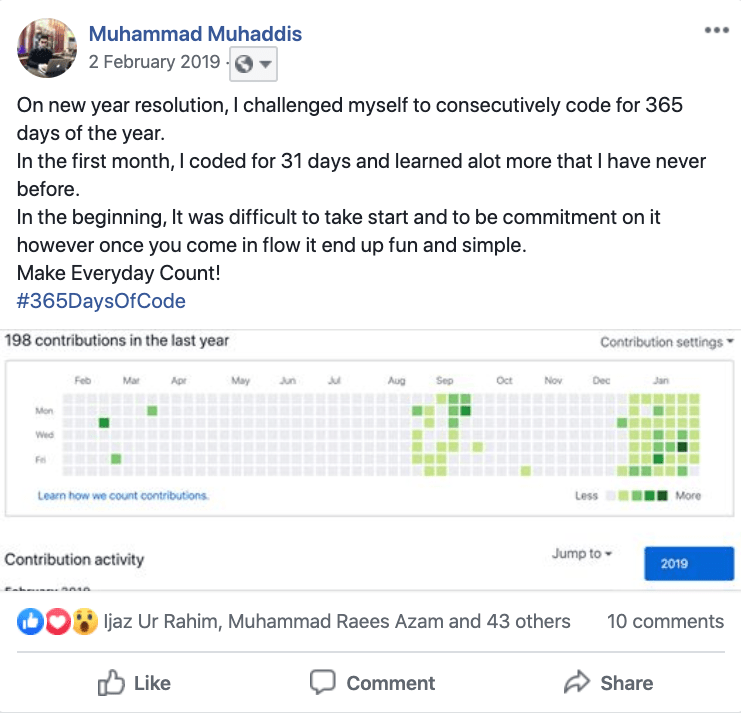Select the 2019 year button

(689, 563)
